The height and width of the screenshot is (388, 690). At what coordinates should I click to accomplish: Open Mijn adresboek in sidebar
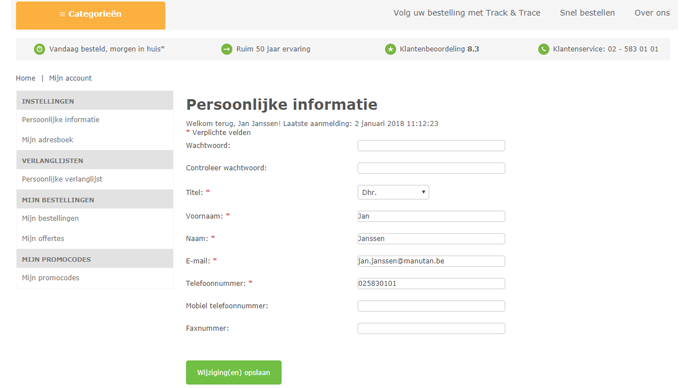48,140
